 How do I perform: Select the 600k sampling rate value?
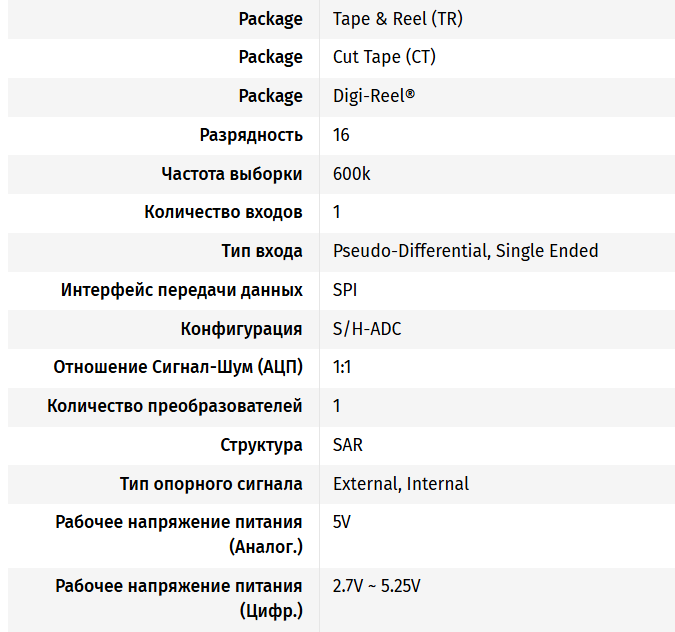[x=351, y=174]
